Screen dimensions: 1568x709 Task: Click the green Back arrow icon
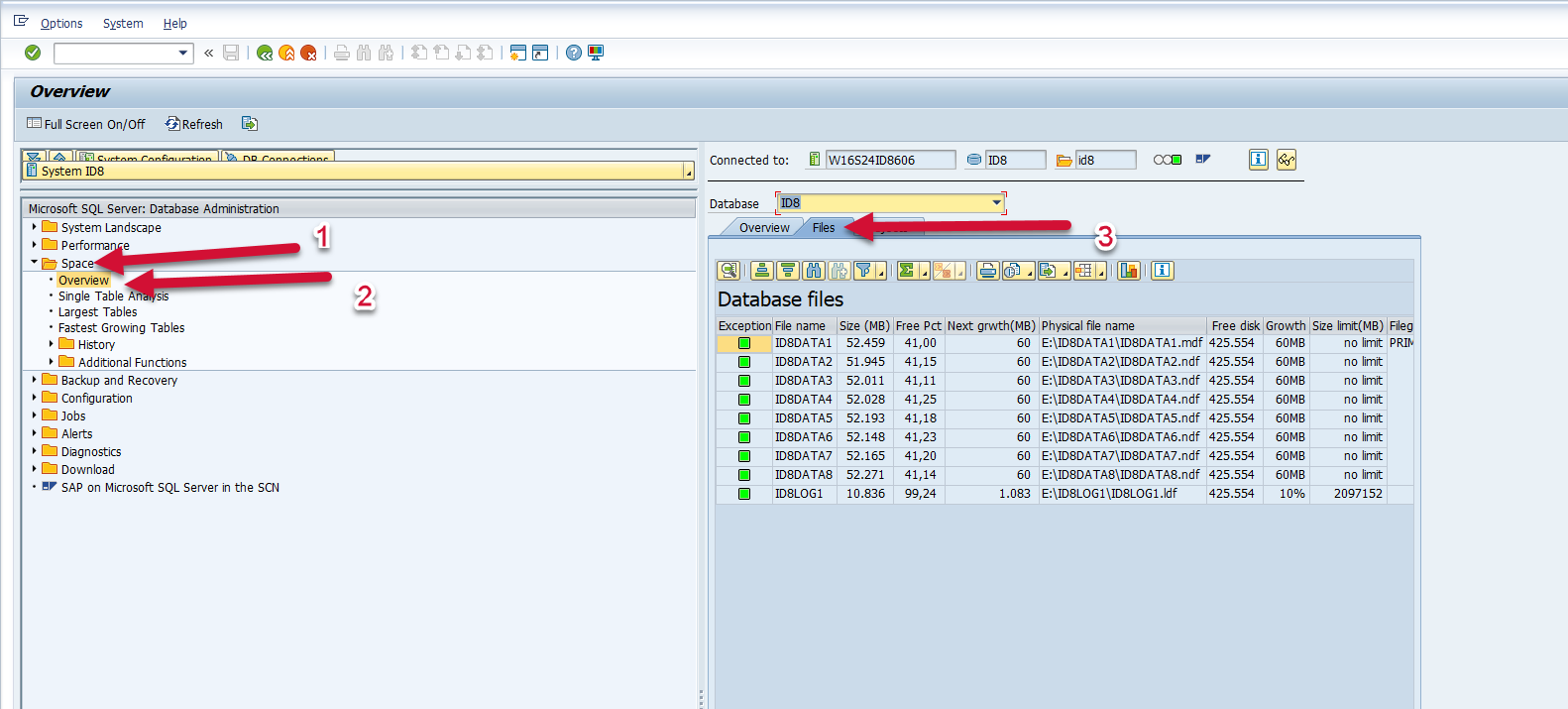tap(265, 53)
